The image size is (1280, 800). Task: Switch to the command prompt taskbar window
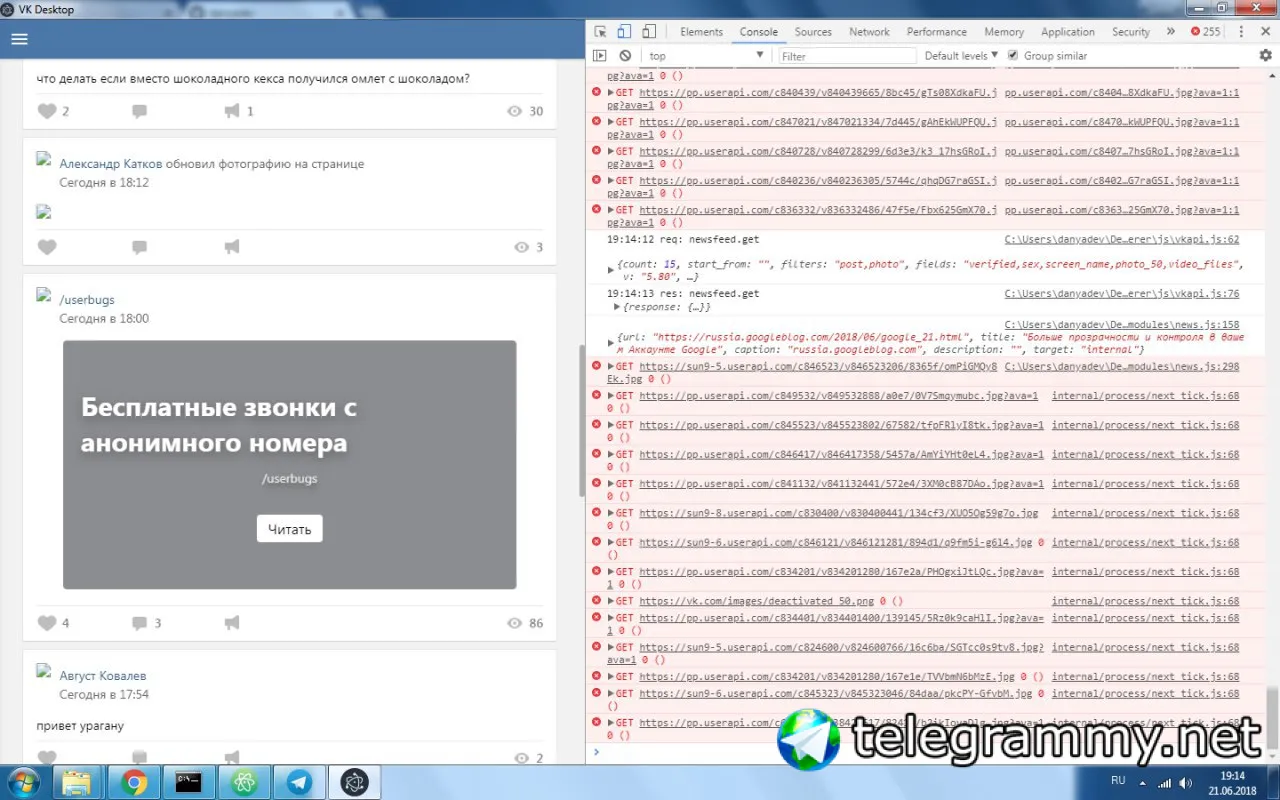click(x=189, y=782)
